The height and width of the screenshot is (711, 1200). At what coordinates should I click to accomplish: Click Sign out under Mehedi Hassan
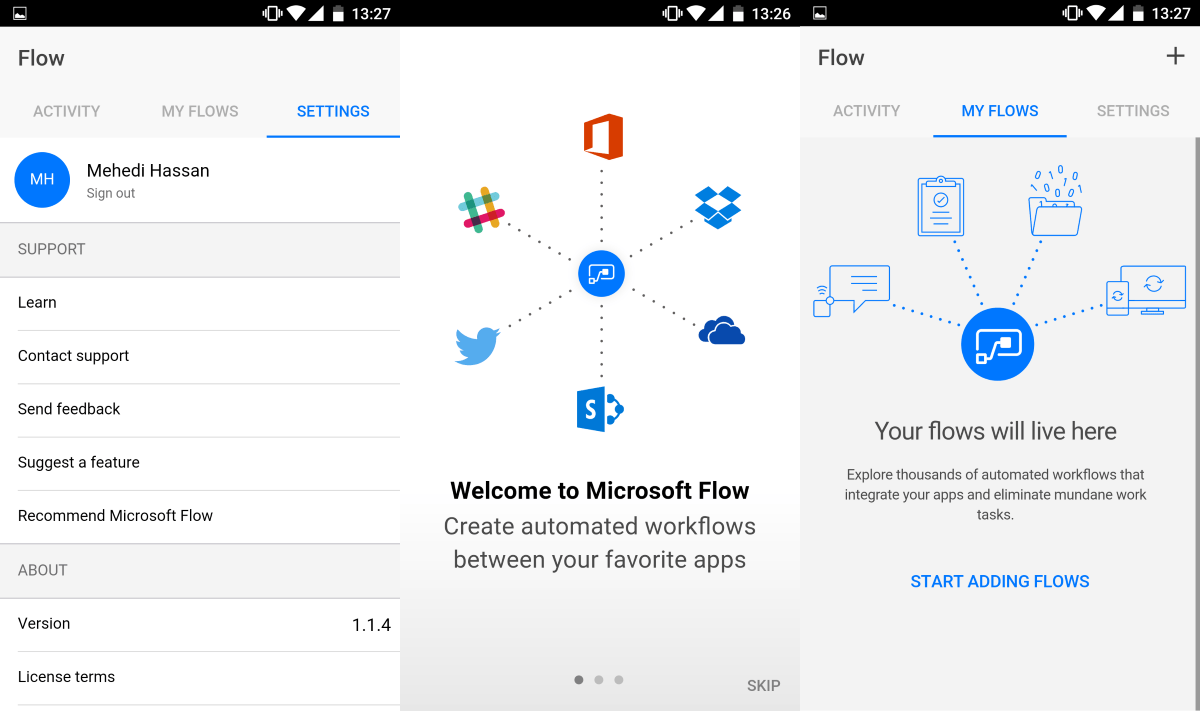110,193
